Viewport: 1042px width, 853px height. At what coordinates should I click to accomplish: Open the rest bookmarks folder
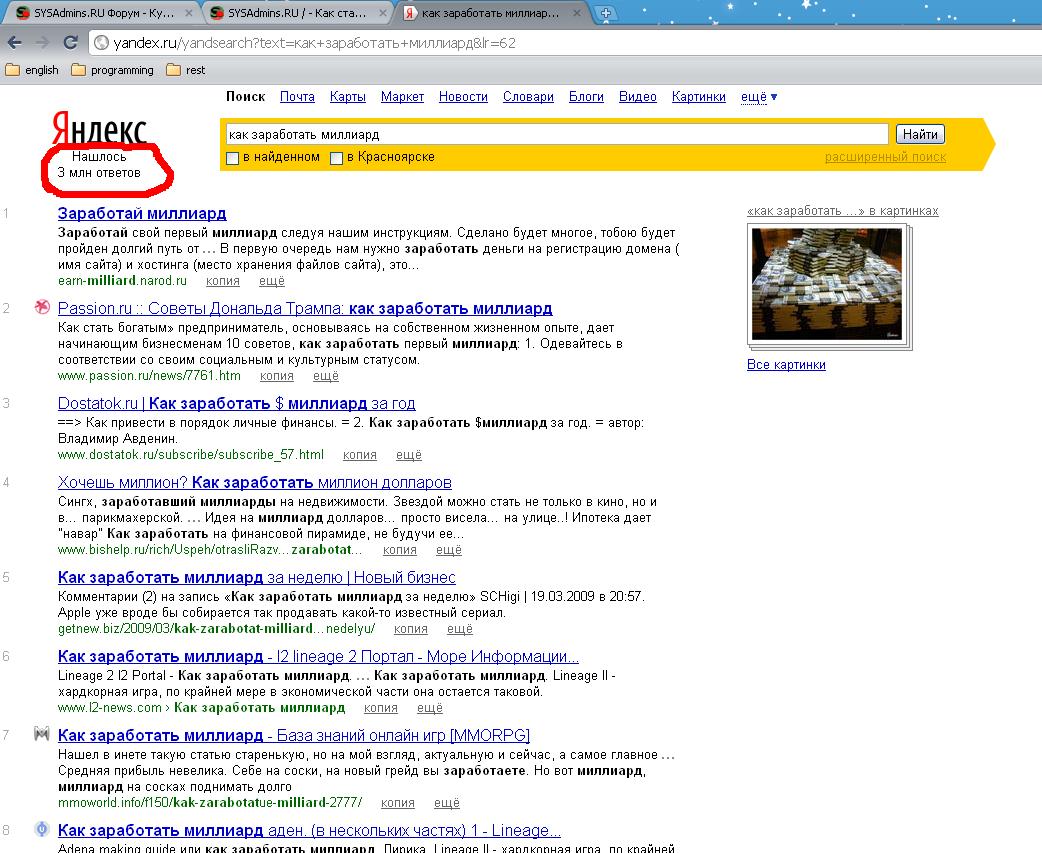(185, 70)
